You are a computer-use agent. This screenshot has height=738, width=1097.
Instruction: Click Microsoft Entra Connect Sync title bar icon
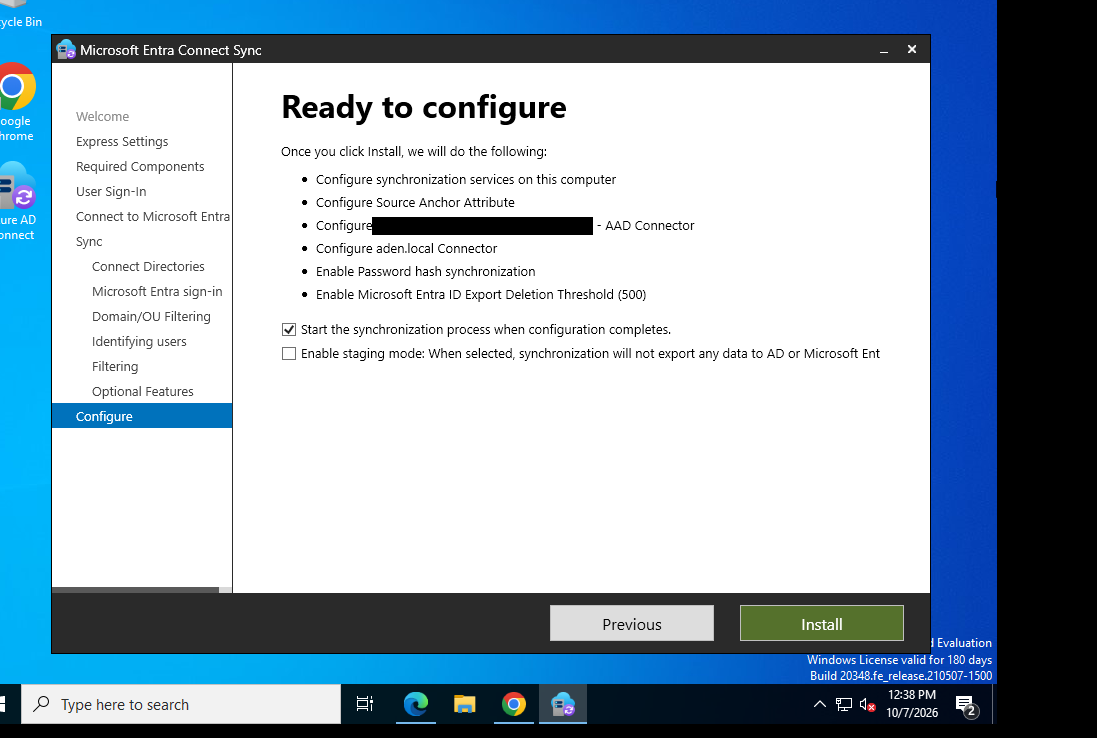(x=66, y=50)
